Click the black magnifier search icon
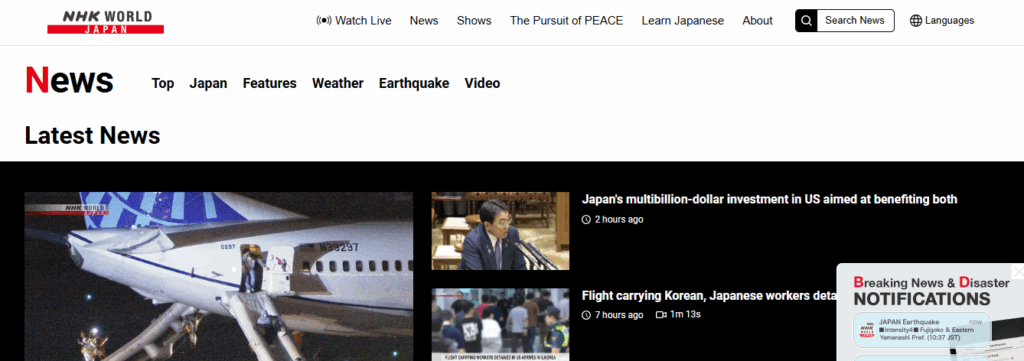Screen dimensions: 1024x361 pos(806,20)
